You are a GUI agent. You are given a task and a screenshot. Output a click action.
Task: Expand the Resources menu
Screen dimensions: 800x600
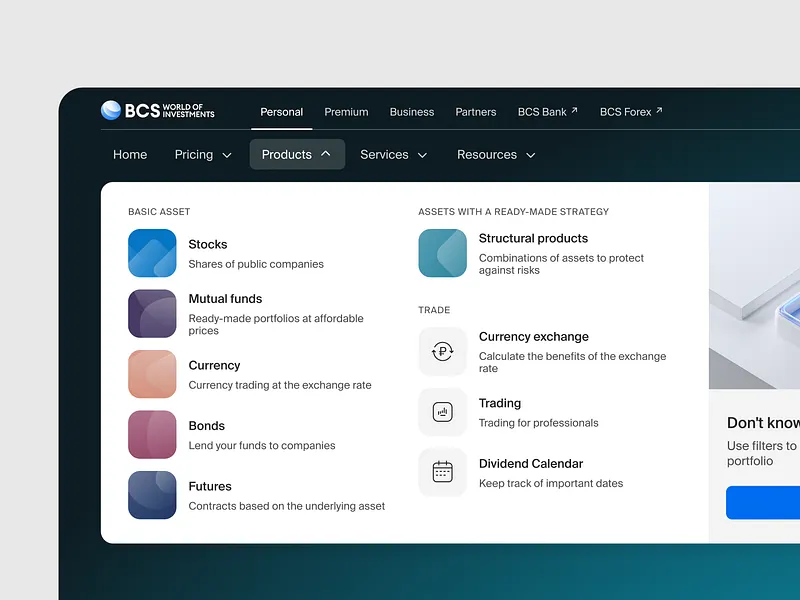pyautogui.click(x=497, y=154)
